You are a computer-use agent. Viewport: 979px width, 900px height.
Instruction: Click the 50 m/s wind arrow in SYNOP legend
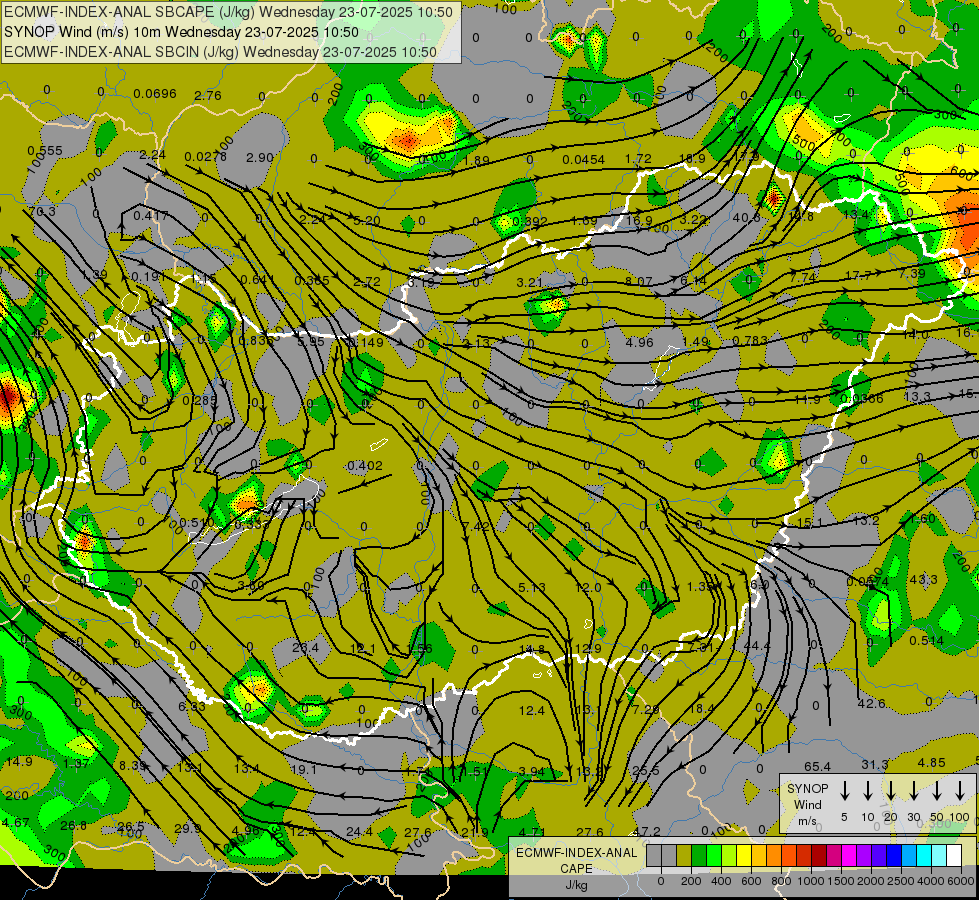937,791
